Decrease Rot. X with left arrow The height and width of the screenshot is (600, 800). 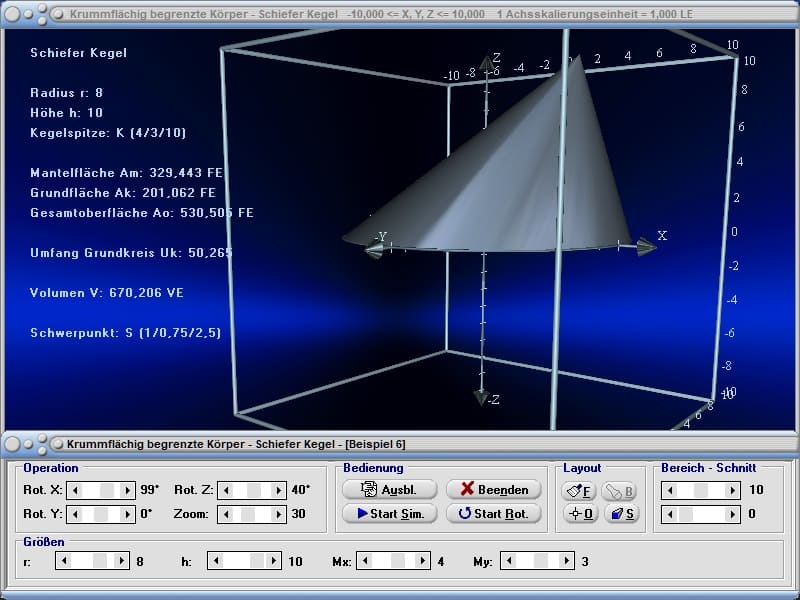click(x=75, y=490)
